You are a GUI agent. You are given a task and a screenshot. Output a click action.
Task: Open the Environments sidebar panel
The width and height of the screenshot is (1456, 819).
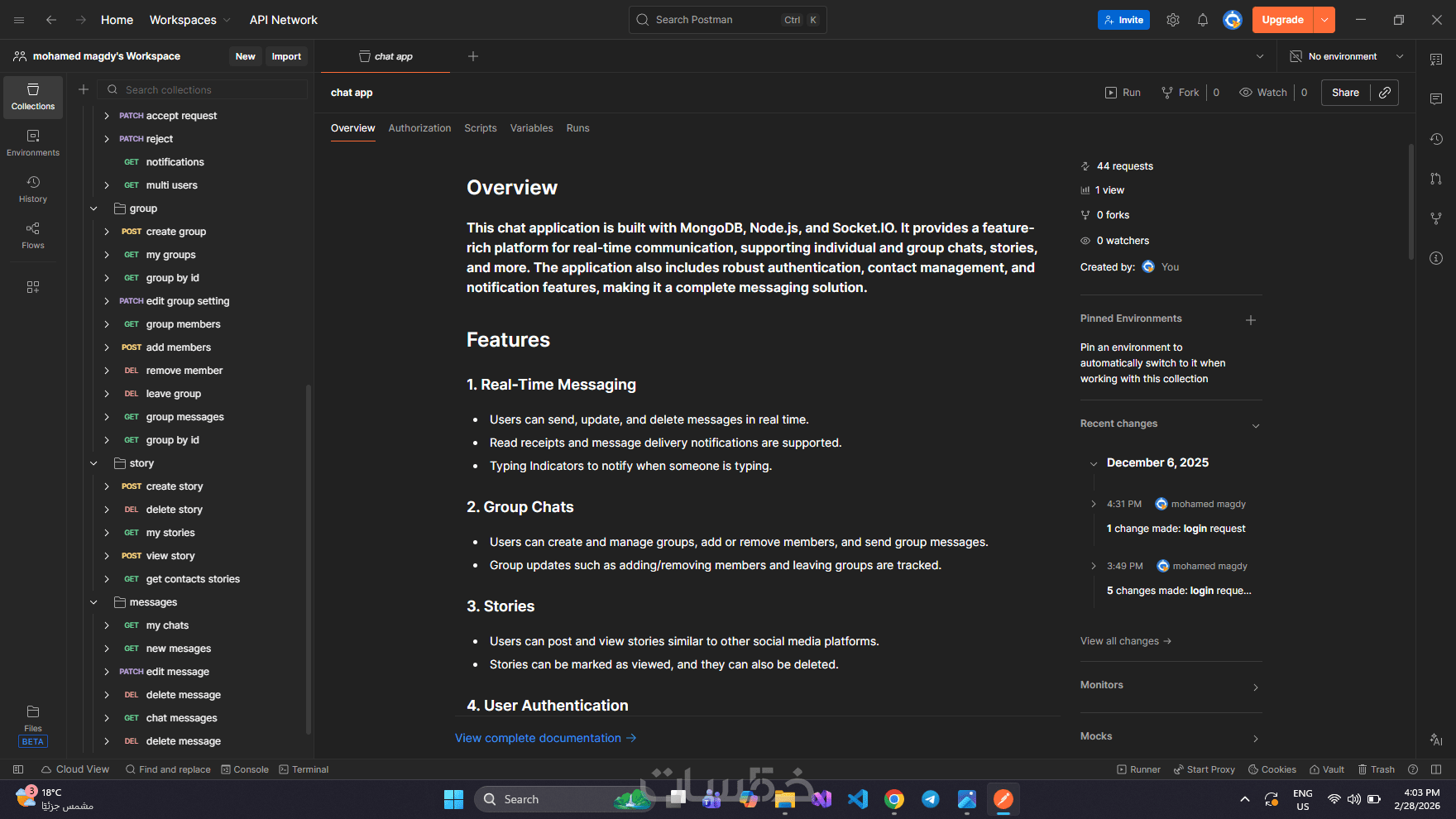tap(33, 143)
